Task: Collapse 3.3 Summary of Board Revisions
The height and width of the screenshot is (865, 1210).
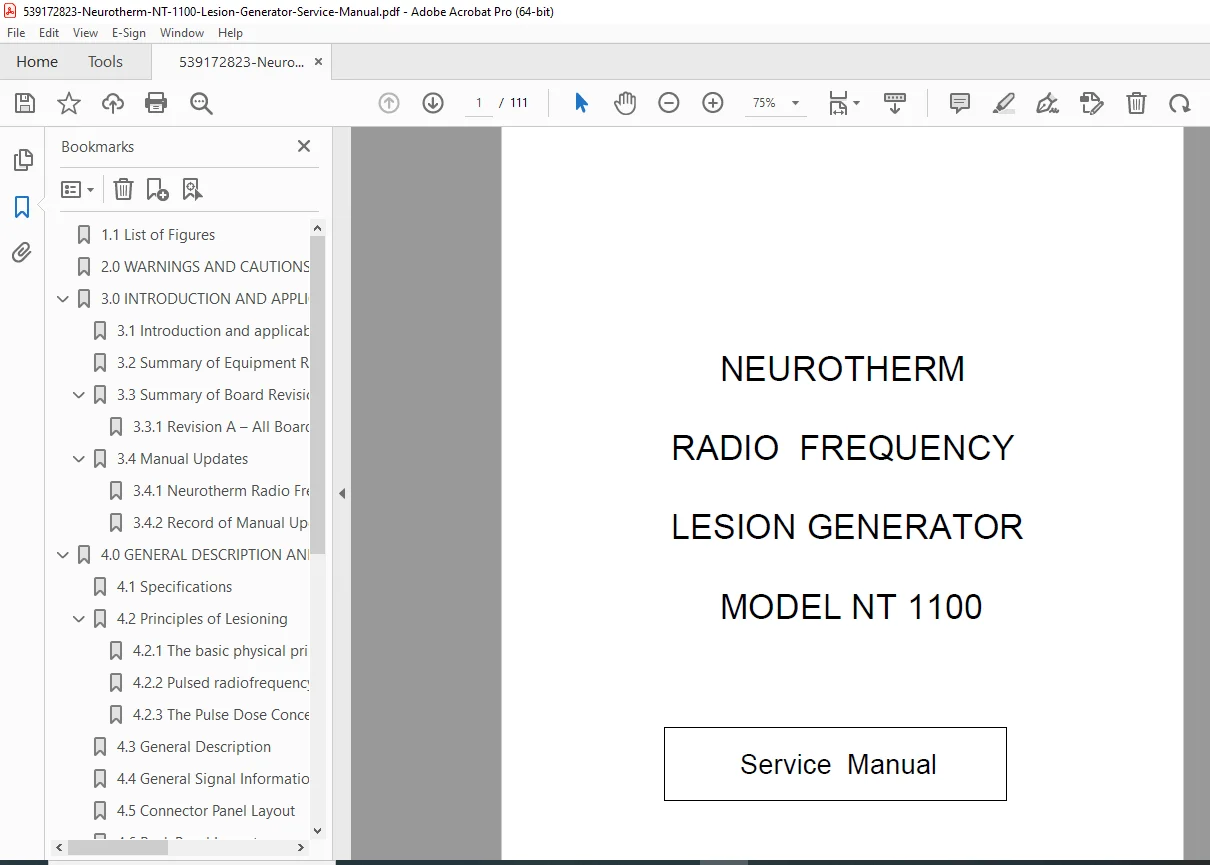Action: [80, 395]
